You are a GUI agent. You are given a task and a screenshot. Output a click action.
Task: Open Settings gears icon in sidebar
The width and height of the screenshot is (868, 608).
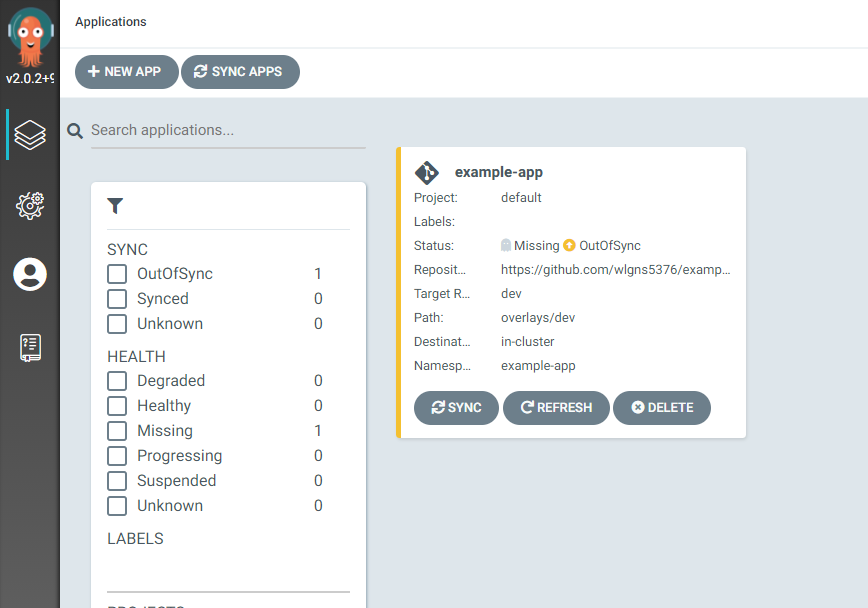pos(30,205)
